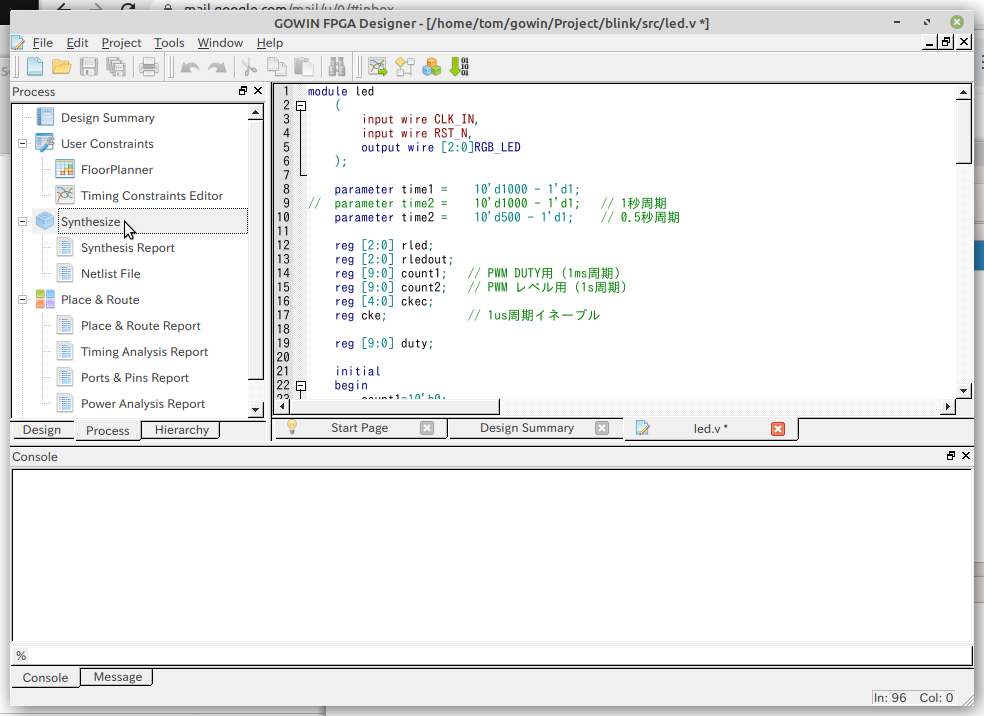Switch to the Hierarchy panel tab
Viewport: 984px width, 716px height.
tap(181, 430)
